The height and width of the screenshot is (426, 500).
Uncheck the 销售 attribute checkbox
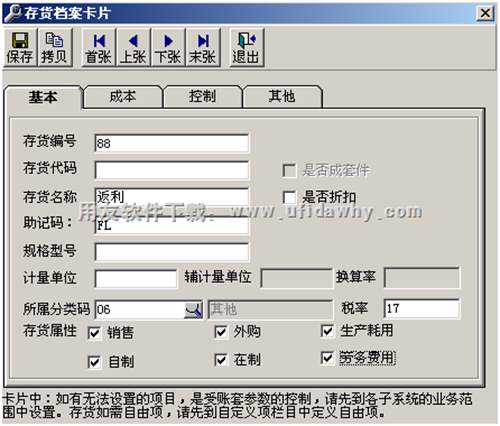94,333
